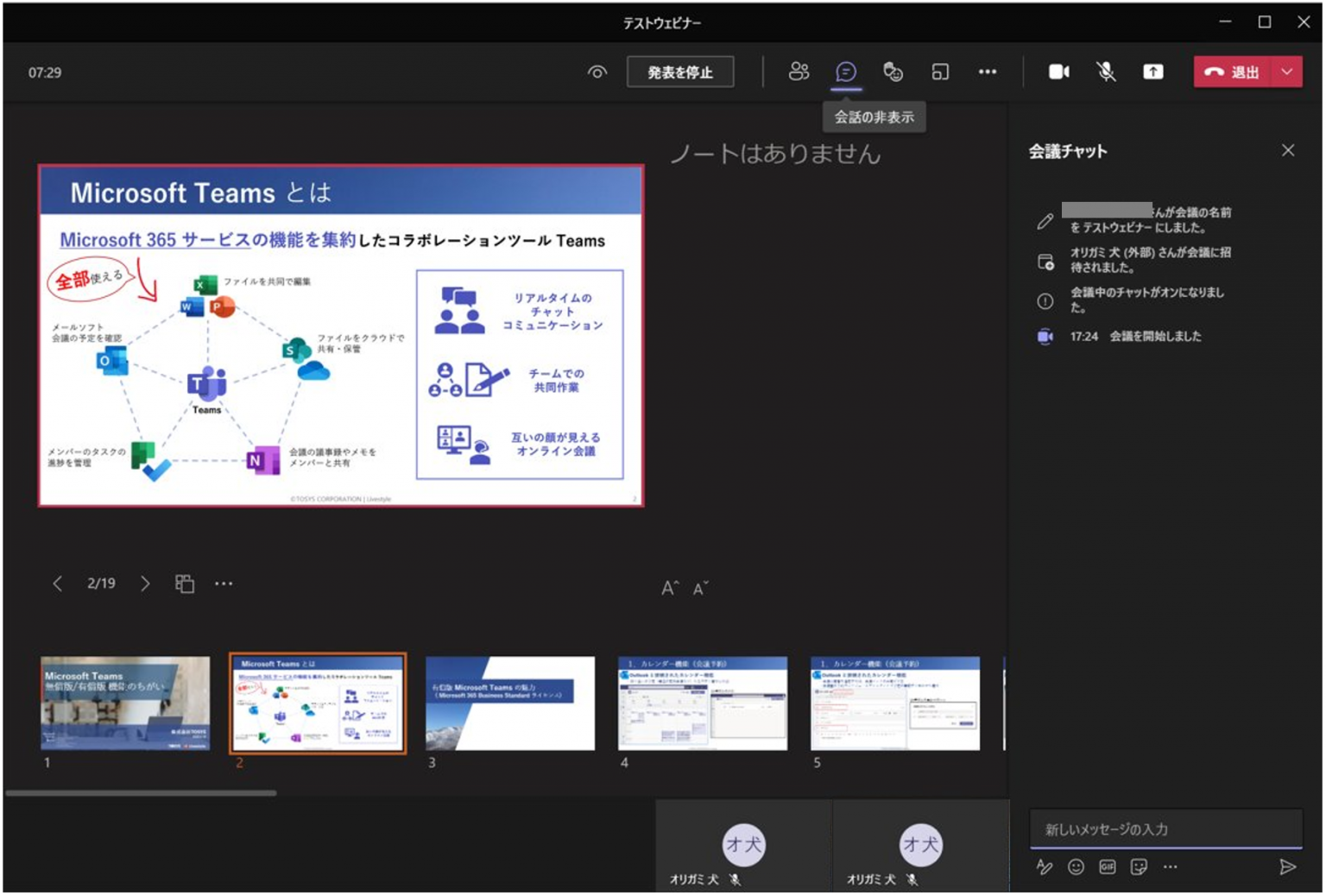Click the Microsoft 365 hyperlink on slide
The height and width of the screenshot is (896, 1326).
coord(154,240)
